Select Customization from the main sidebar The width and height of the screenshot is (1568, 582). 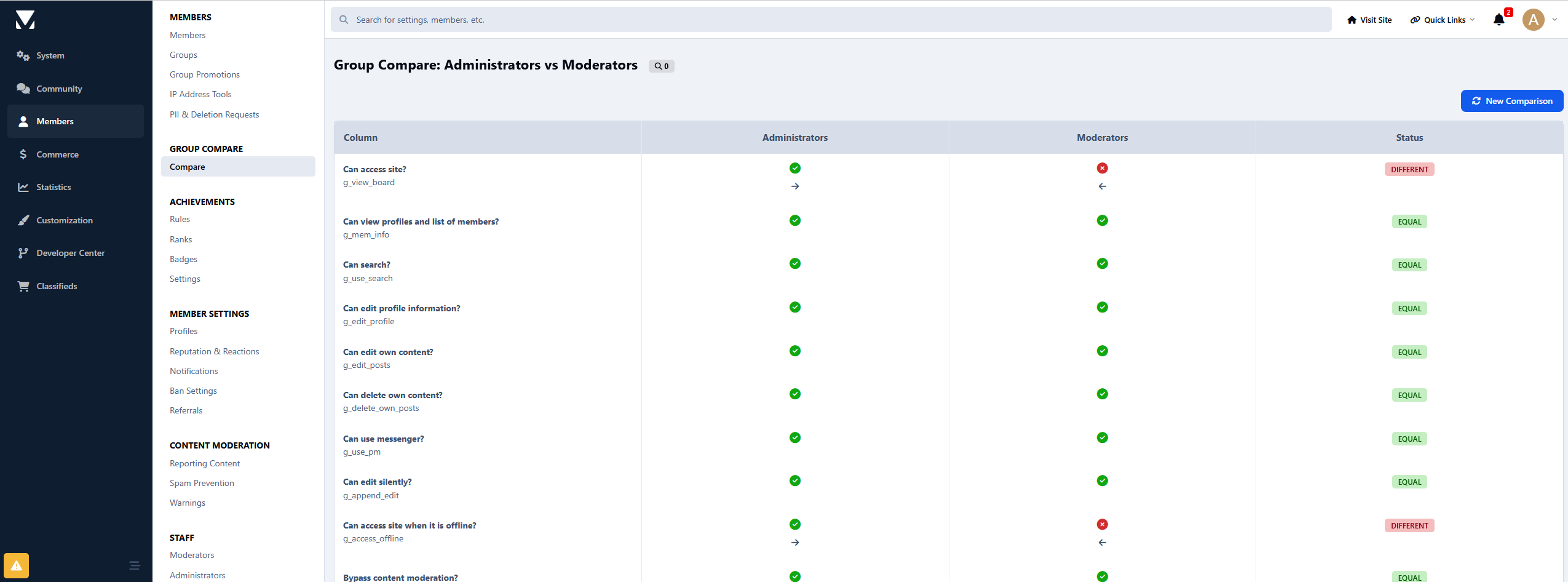[x=64, y=220]
